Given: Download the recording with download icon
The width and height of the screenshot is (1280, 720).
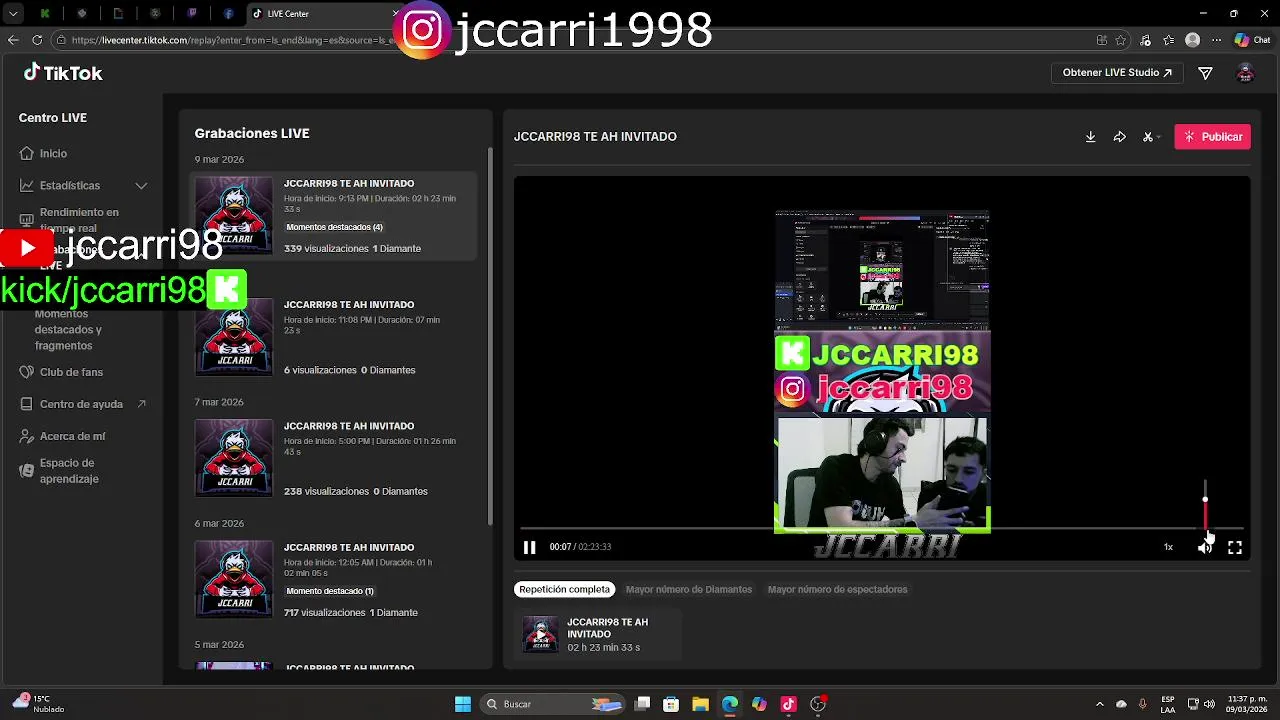Looking at the screenshot, I should point(1090,137).
